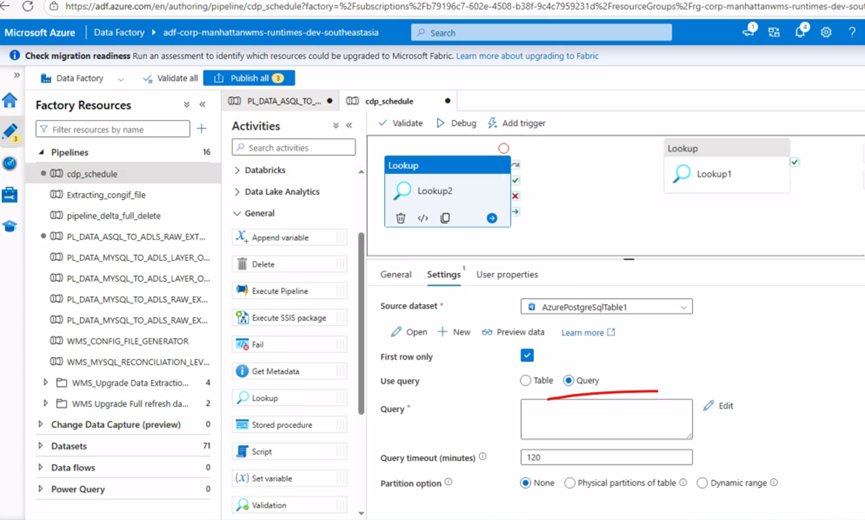The height and width of the screenshot is (520, 865).
Task: Expand the left sidebar with double chevron
Action: click(x=17, y=75)
